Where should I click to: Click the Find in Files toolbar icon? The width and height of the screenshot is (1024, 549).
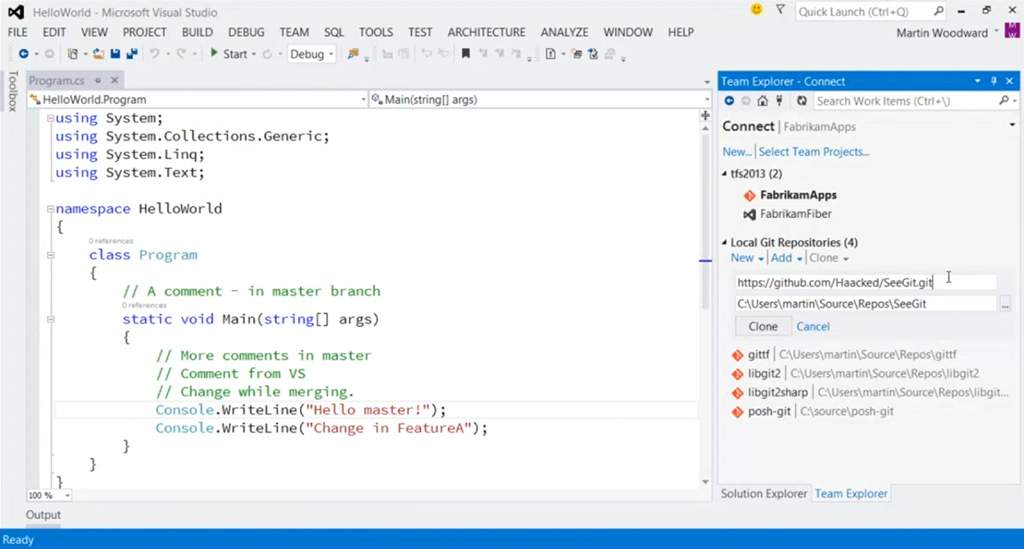click(353, 54)
